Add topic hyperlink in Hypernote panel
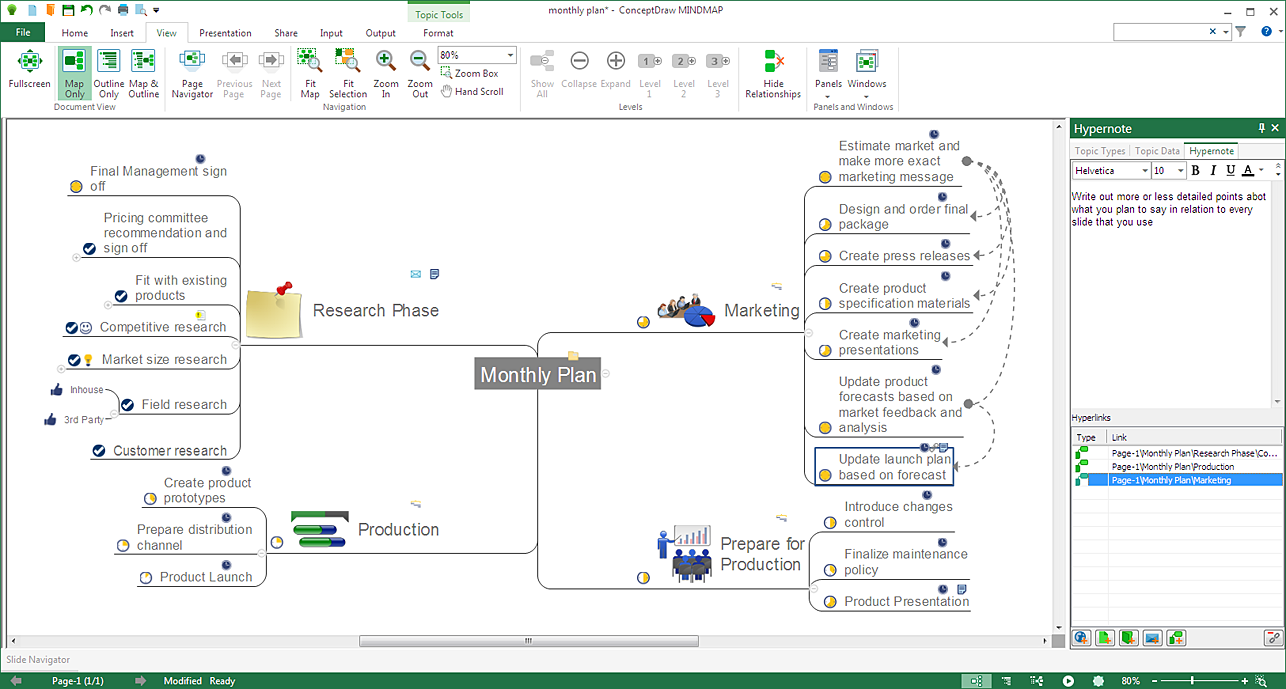Image resolution: width=1286 pixels, height=689 pixels. point(1176,638)
